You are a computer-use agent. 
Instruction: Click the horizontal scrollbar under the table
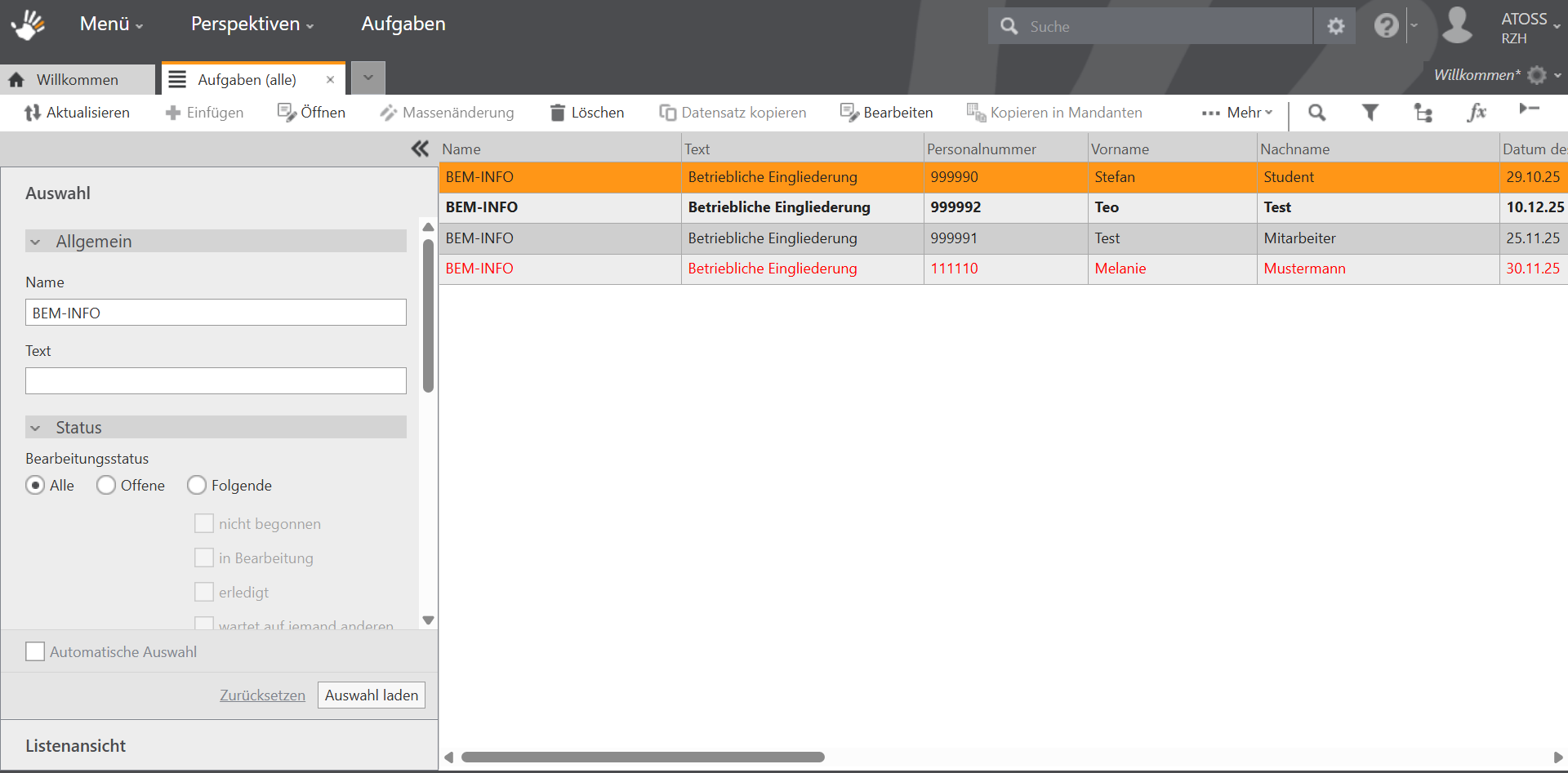point(643,757)
